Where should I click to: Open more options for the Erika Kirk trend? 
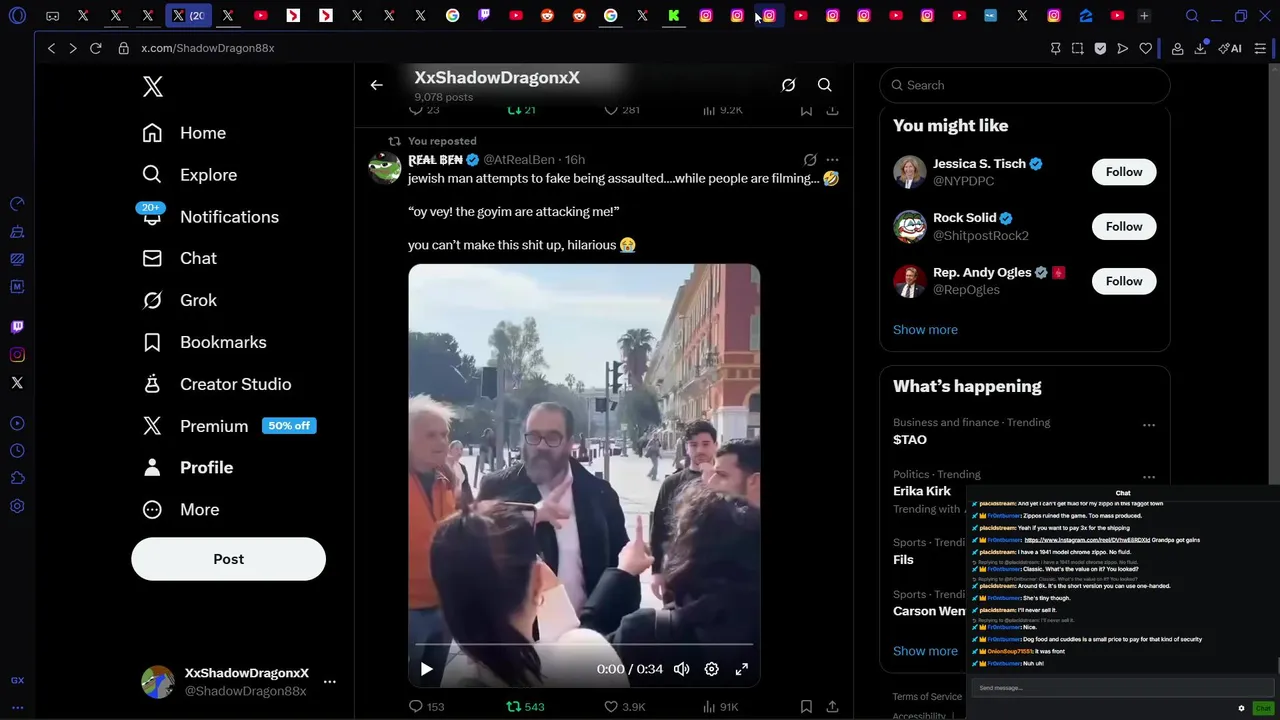click(1149, 477)
